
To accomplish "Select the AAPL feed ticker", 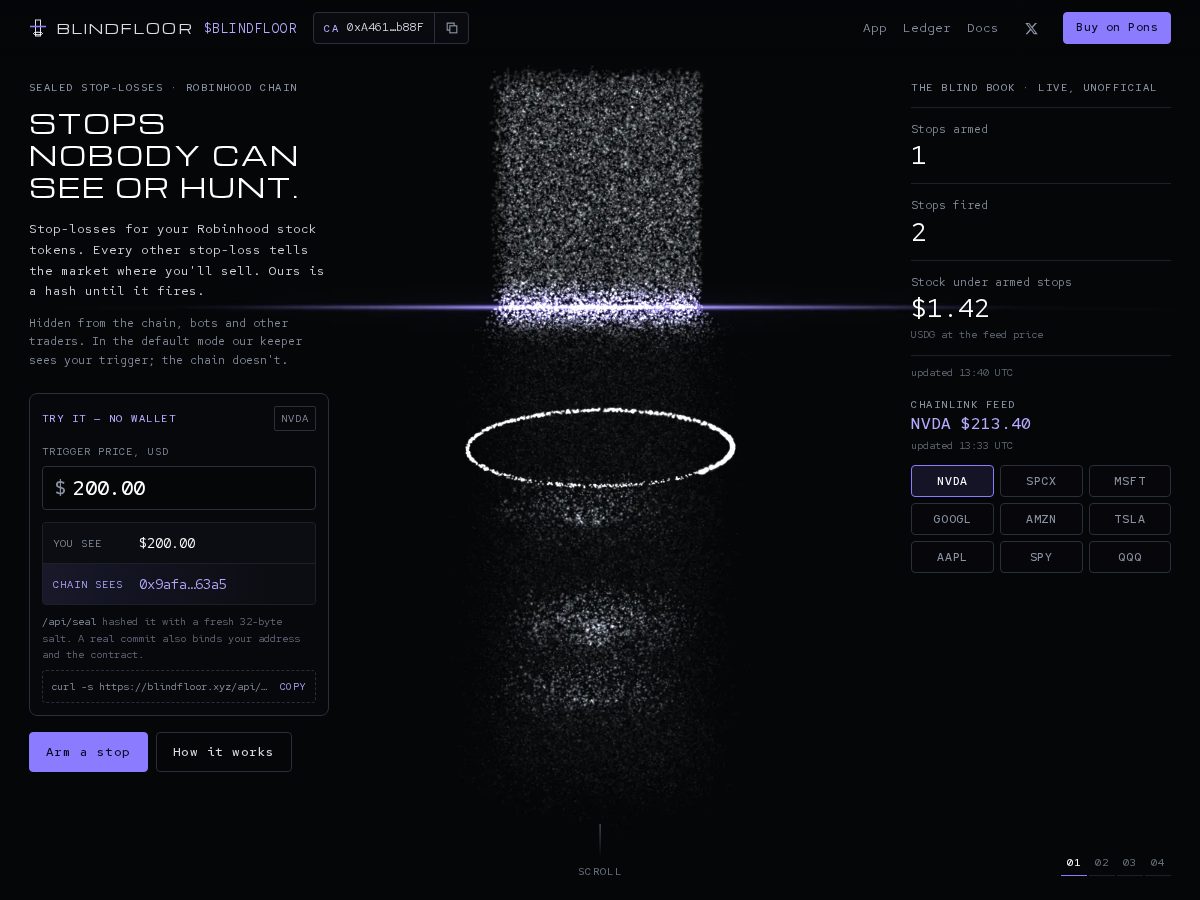I will pyautogui.click(x=952, y=557).
